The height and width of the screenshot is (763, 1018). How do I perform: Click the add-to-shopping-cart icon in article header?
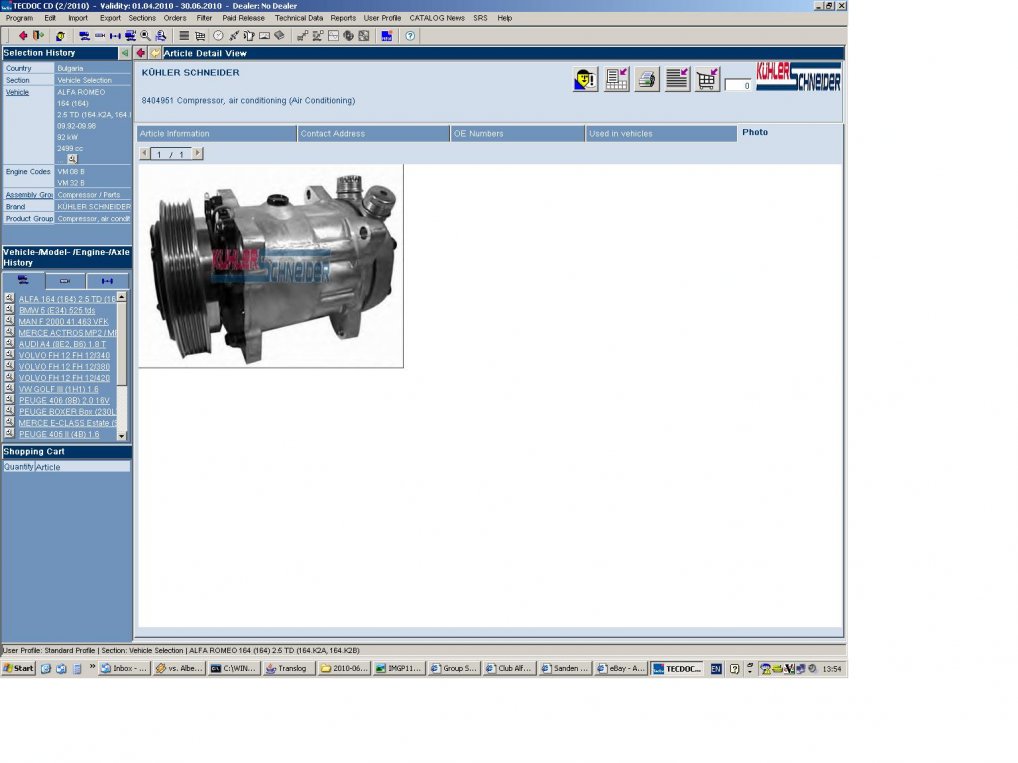click(707, 80)
